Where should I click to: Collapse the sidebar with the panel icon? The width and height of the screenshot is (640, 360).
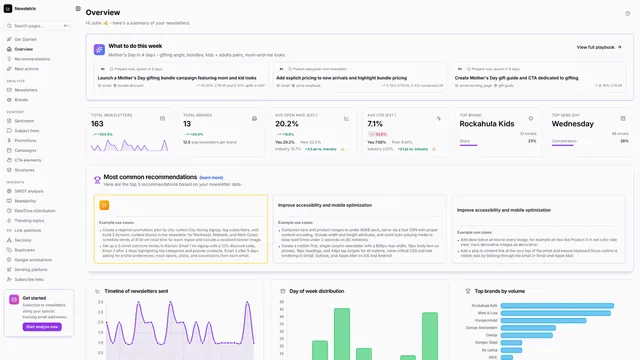pos(78,9)
